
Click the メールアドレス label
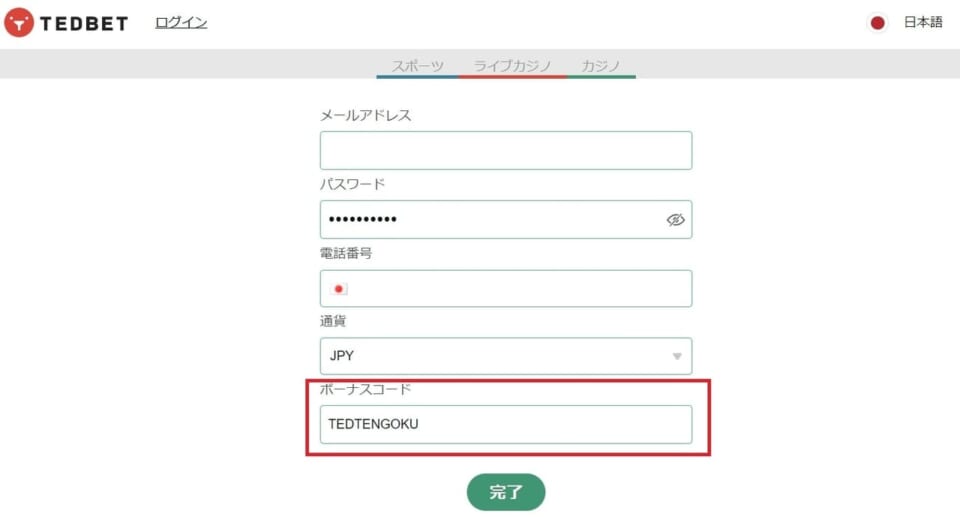366,116
